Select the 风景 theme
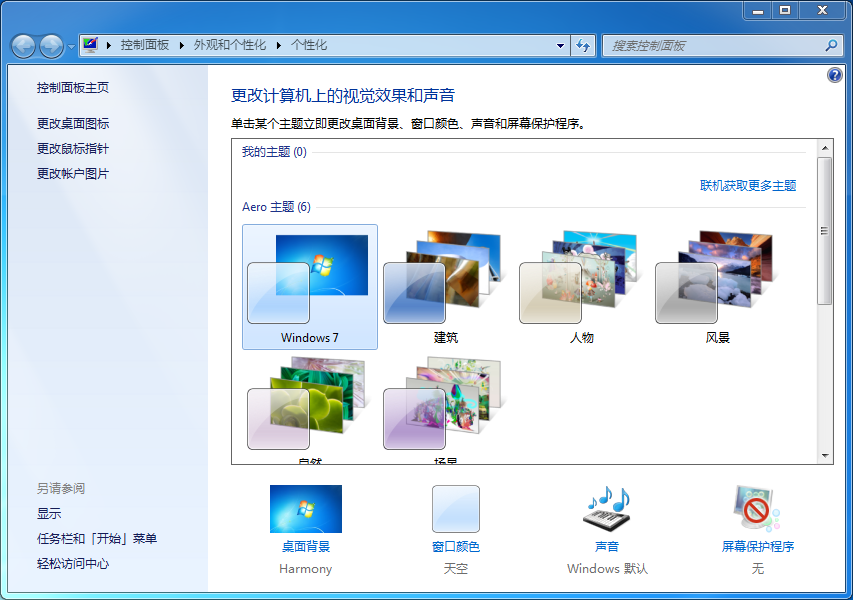This screenshot has width=853, height=600. point(718,287)
